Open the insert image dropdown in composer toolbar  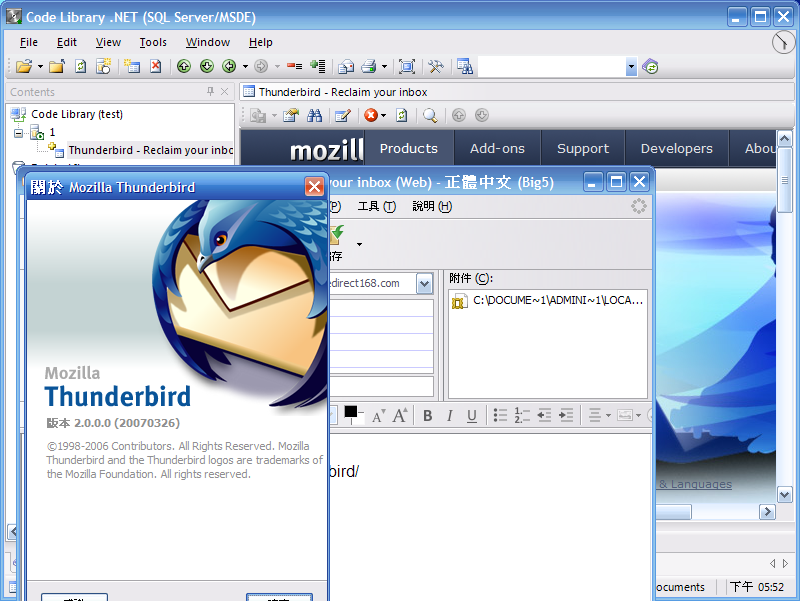[x=638, y=415]
